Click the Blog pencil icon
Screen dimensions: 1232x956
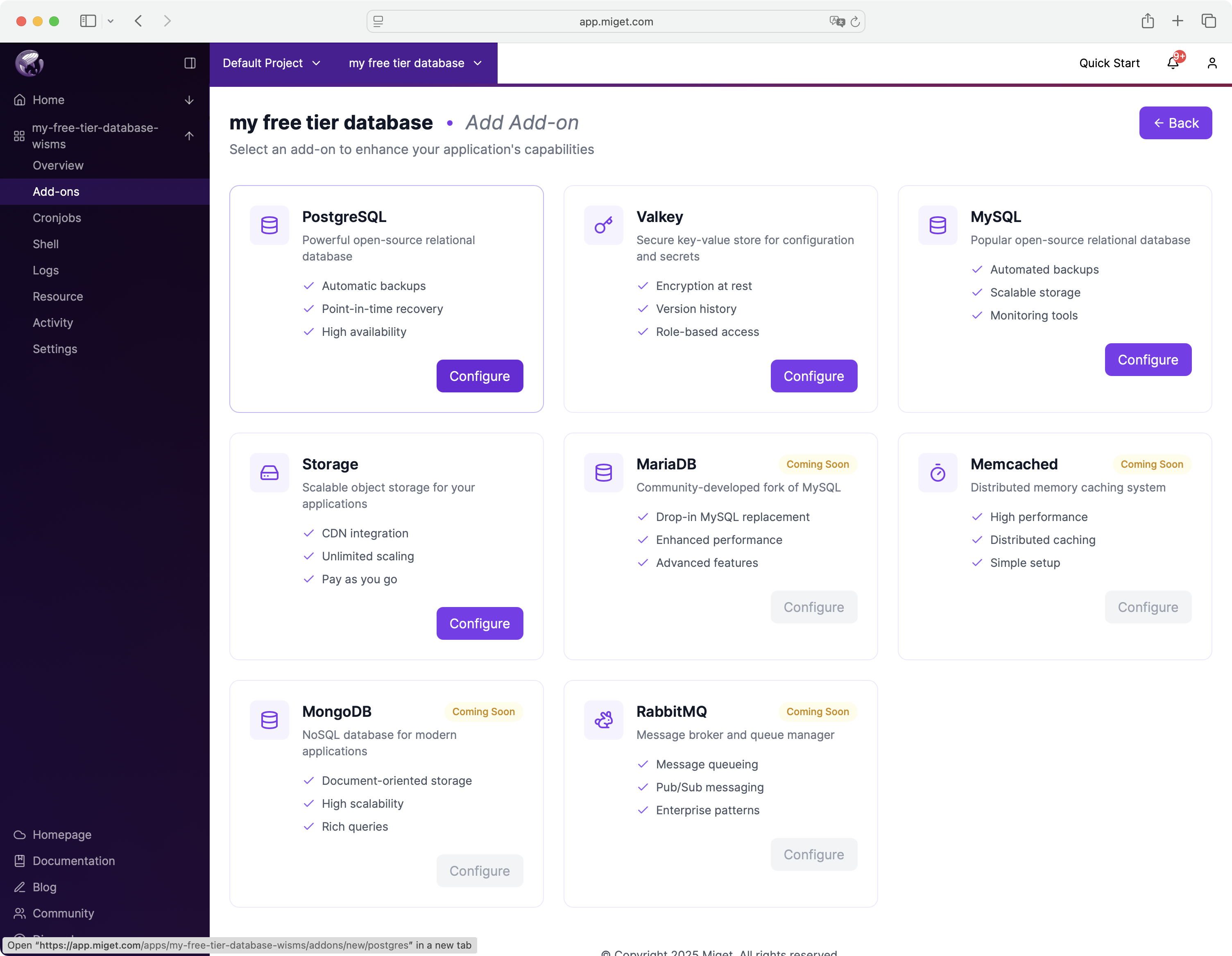coord(20,887)
